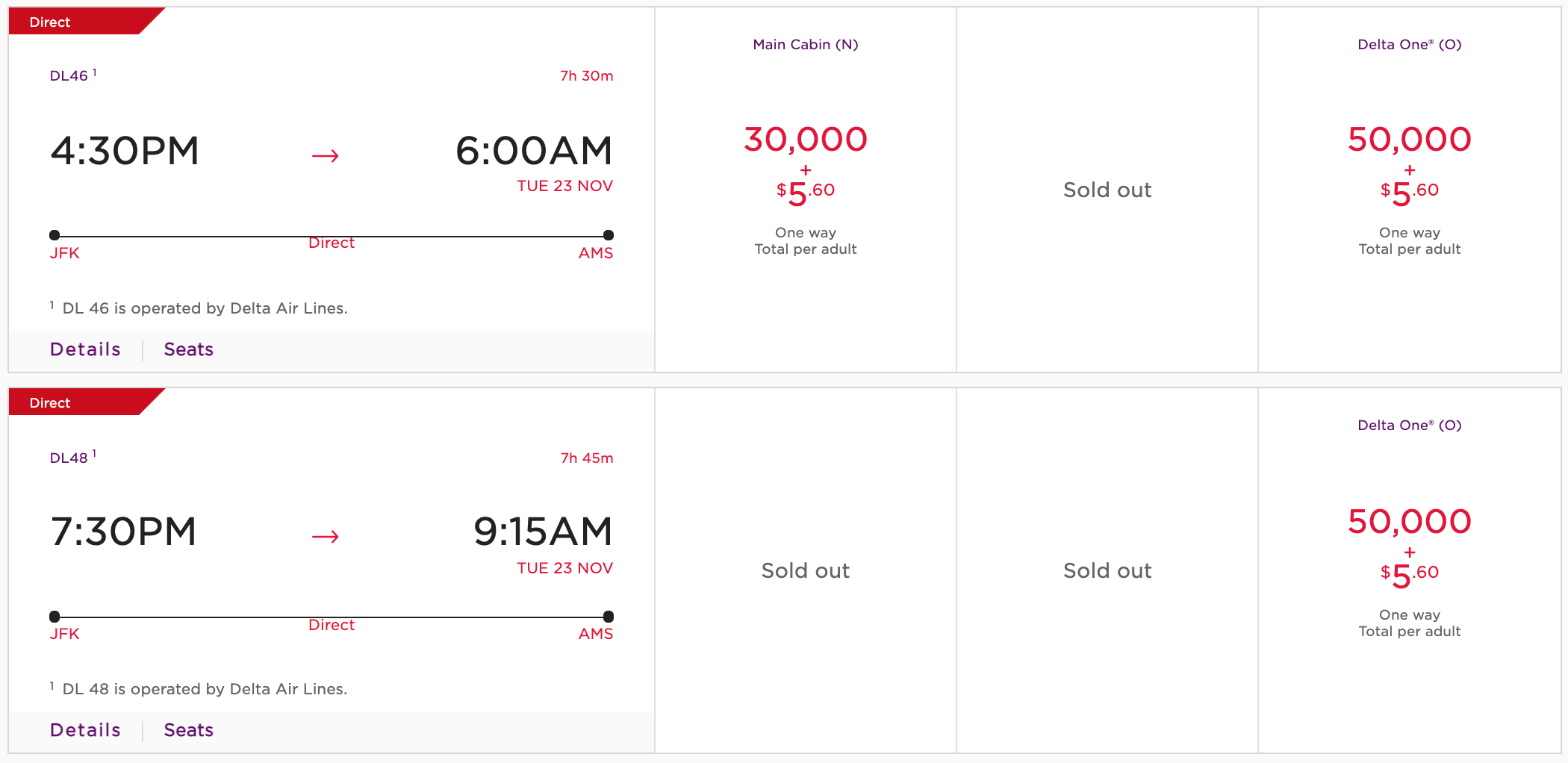Click the right endpoint dot near AMS on DL48
The image size is (1568, 763).
pyautogui.click(x=608, y=617)
